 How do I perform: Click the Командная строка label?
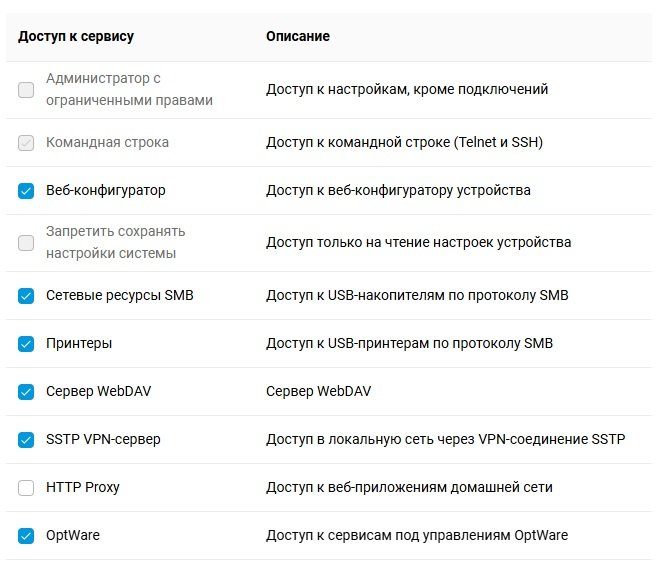107,142
